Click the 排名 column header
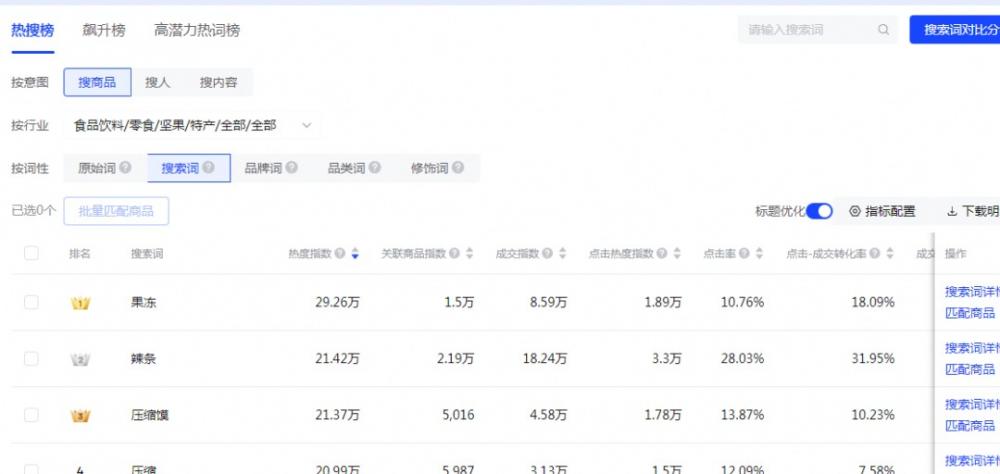The image size is (1000, 474). (80, 253)
